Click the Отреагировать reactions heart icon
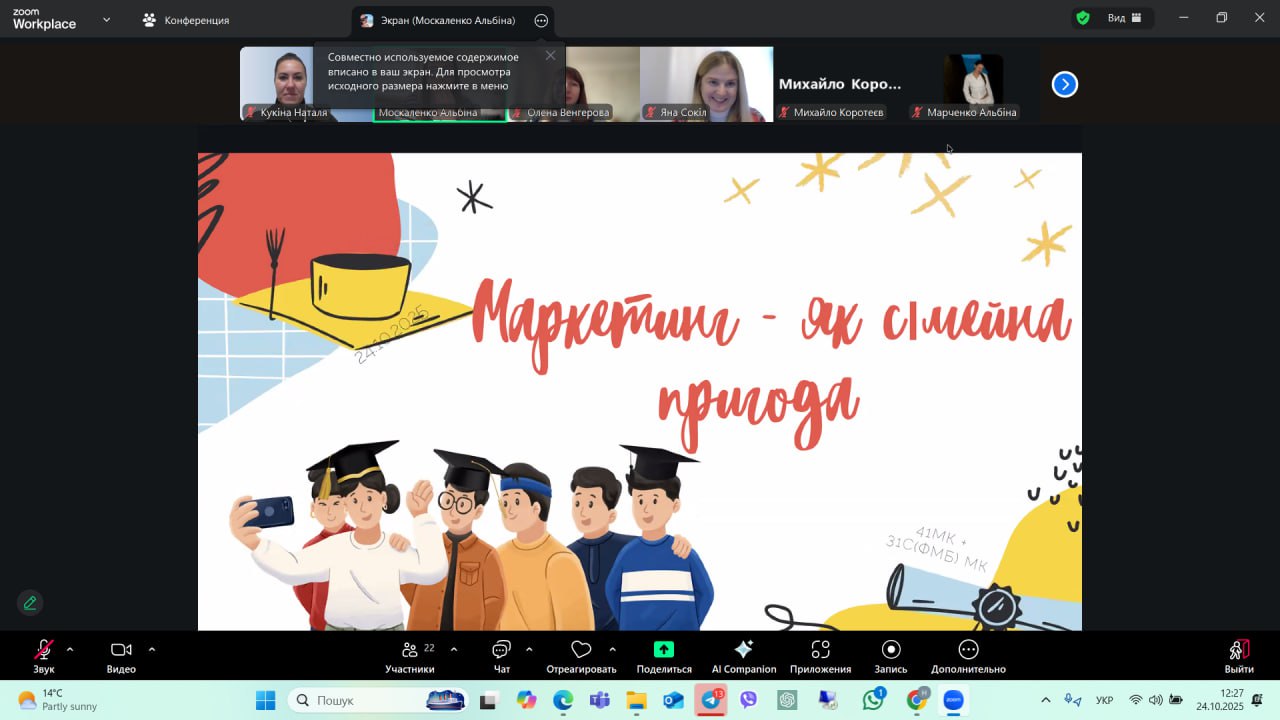The image size is (1280, 720). point(581,650)
